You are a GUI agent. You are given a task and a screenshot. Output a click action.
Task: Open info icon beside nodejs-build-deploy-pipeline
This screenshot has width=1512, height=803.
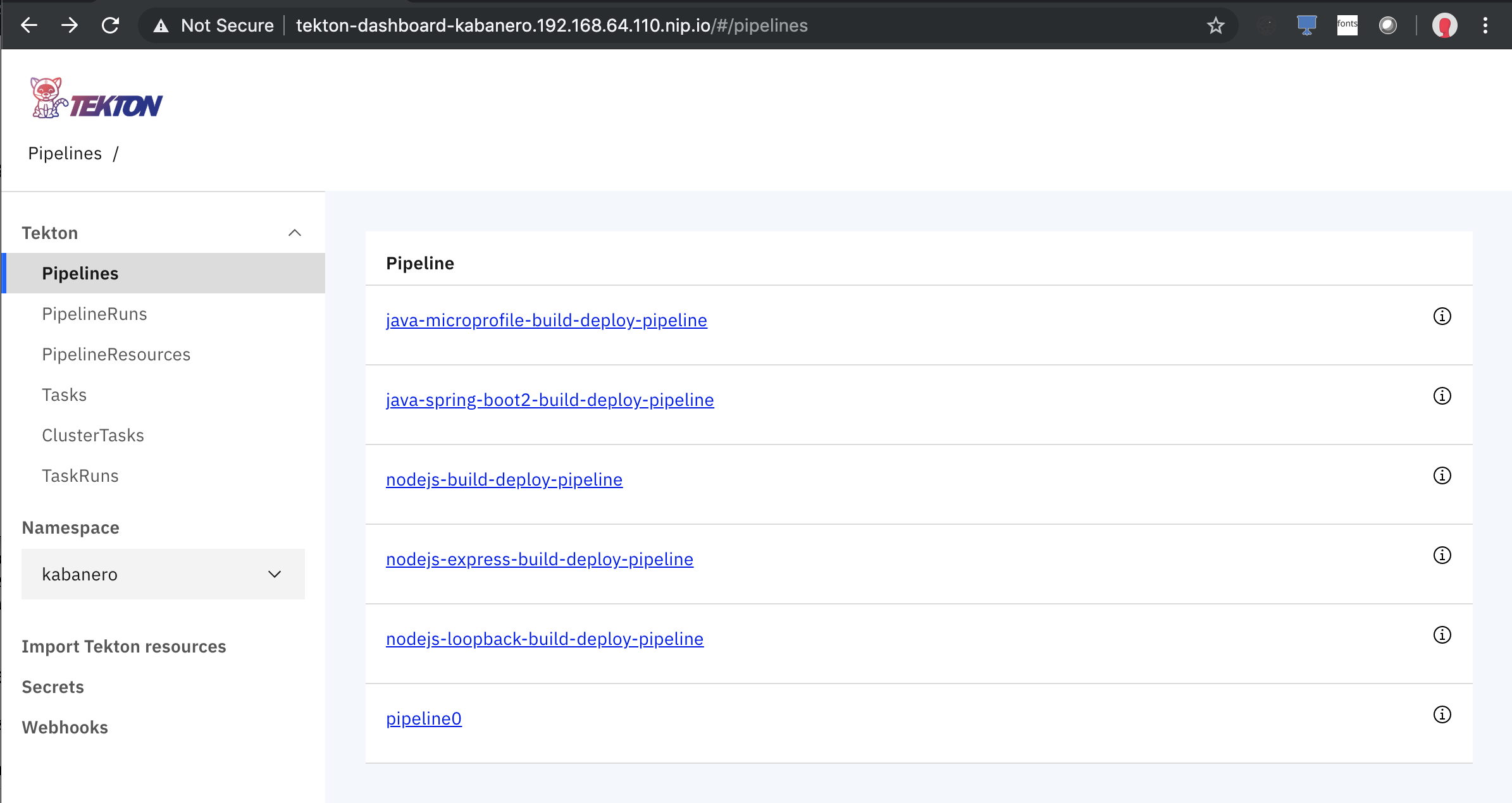point(1442,475)
